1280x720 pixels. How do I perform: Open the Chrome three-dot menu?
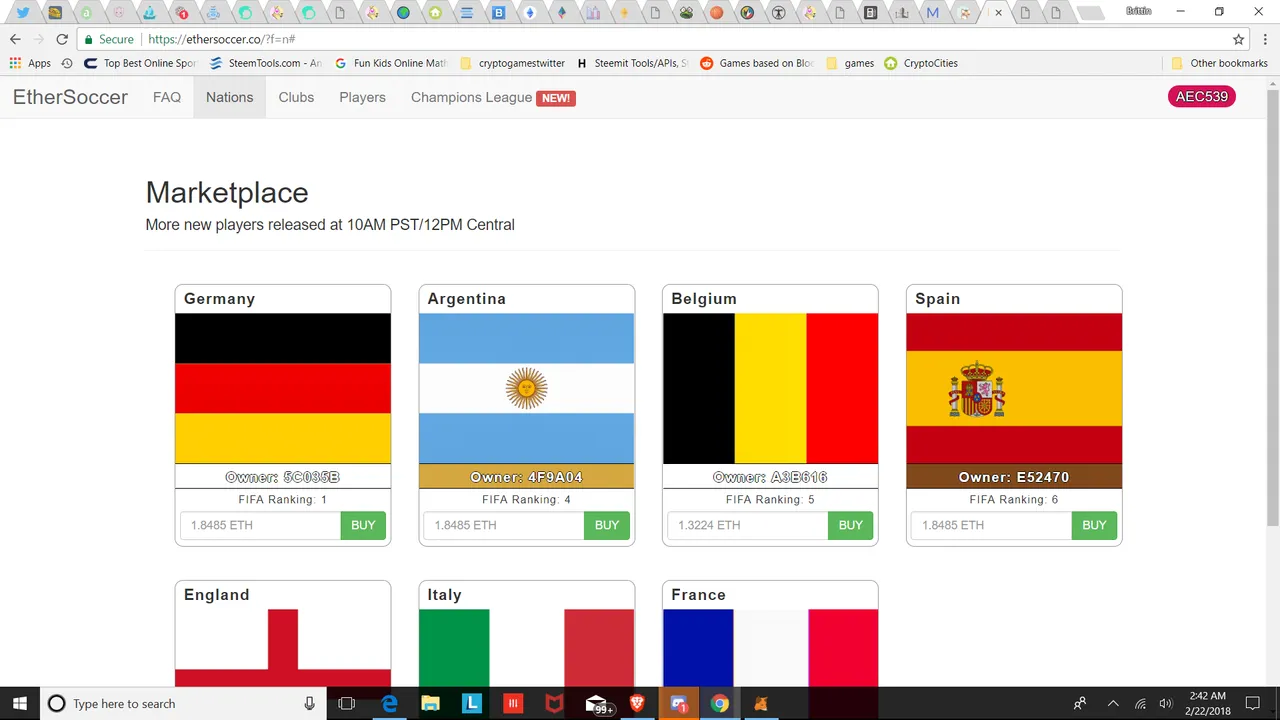click(x=1265, y=39)
